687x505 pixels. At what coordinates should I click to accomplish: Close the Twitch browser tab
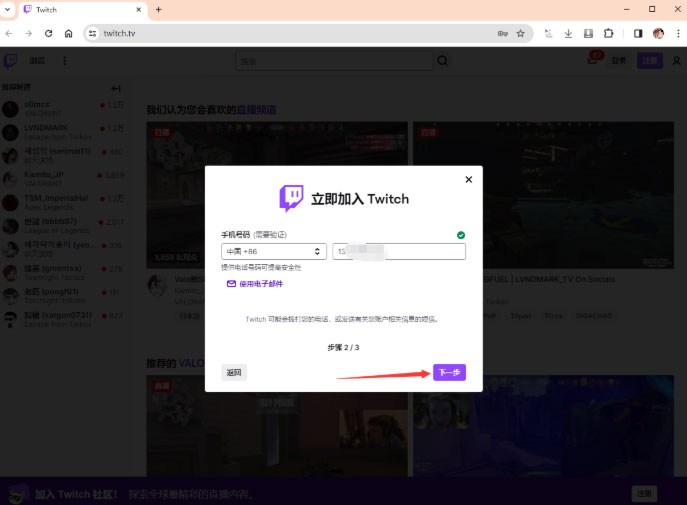click(x=139, y=10)
